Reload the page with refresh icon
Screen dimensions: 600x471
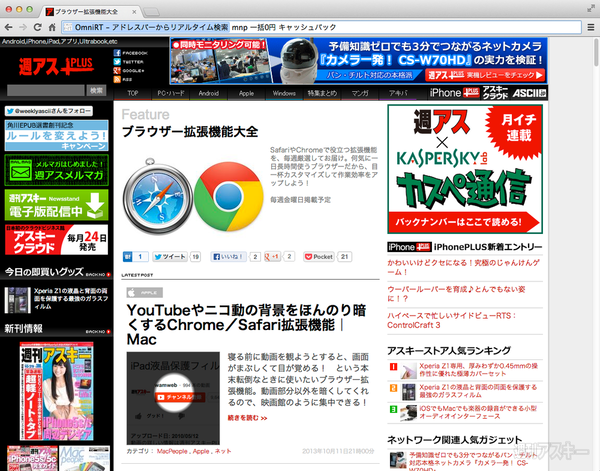[x=38, y=27]
